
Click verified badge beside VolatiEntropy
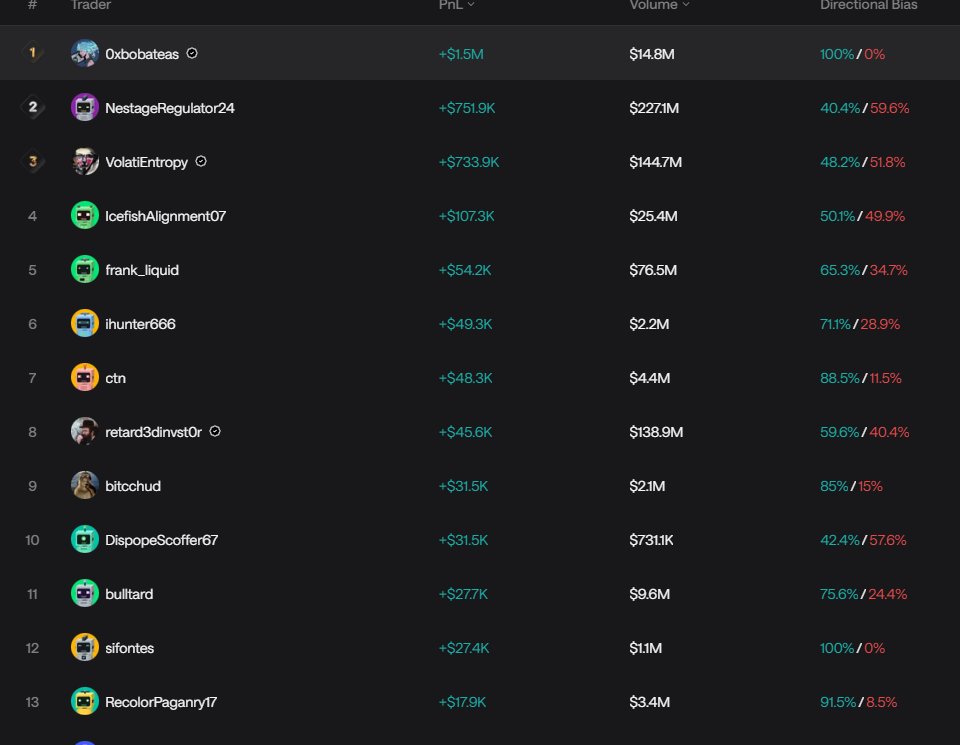tap(201, 162)
